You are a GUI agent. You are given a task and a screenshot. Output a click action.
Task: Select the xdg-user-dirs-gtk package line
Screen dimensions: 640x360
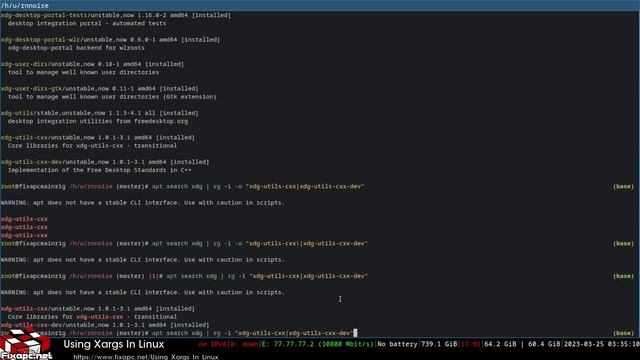point(100,89)
